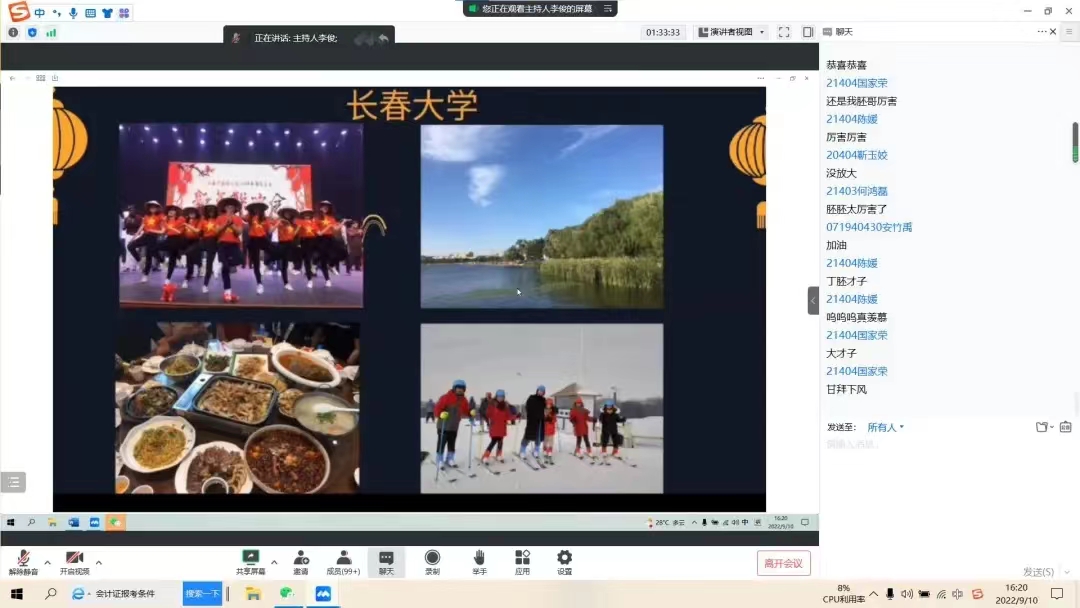Click Tencent Meeting taskbar icon
Screen dimensions: 1080x608
tap(323, 594)
